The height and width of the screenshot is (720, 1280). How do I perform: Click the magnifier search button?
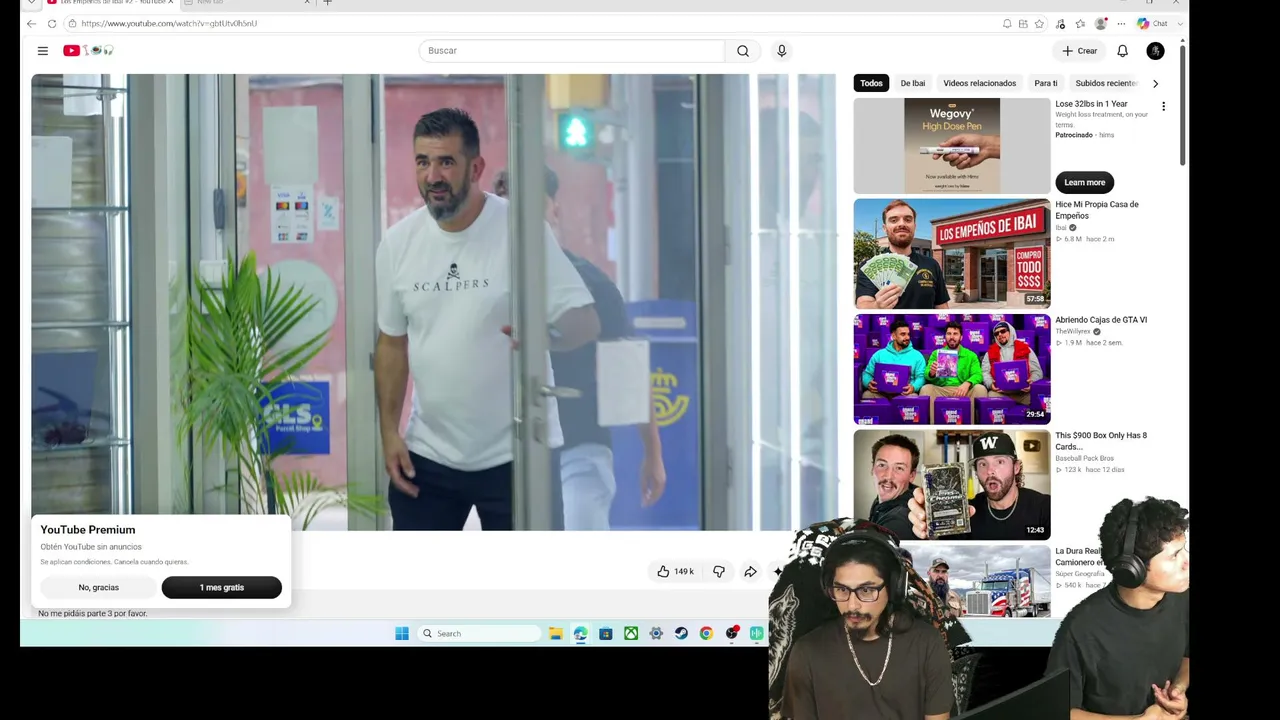[743, 51]
